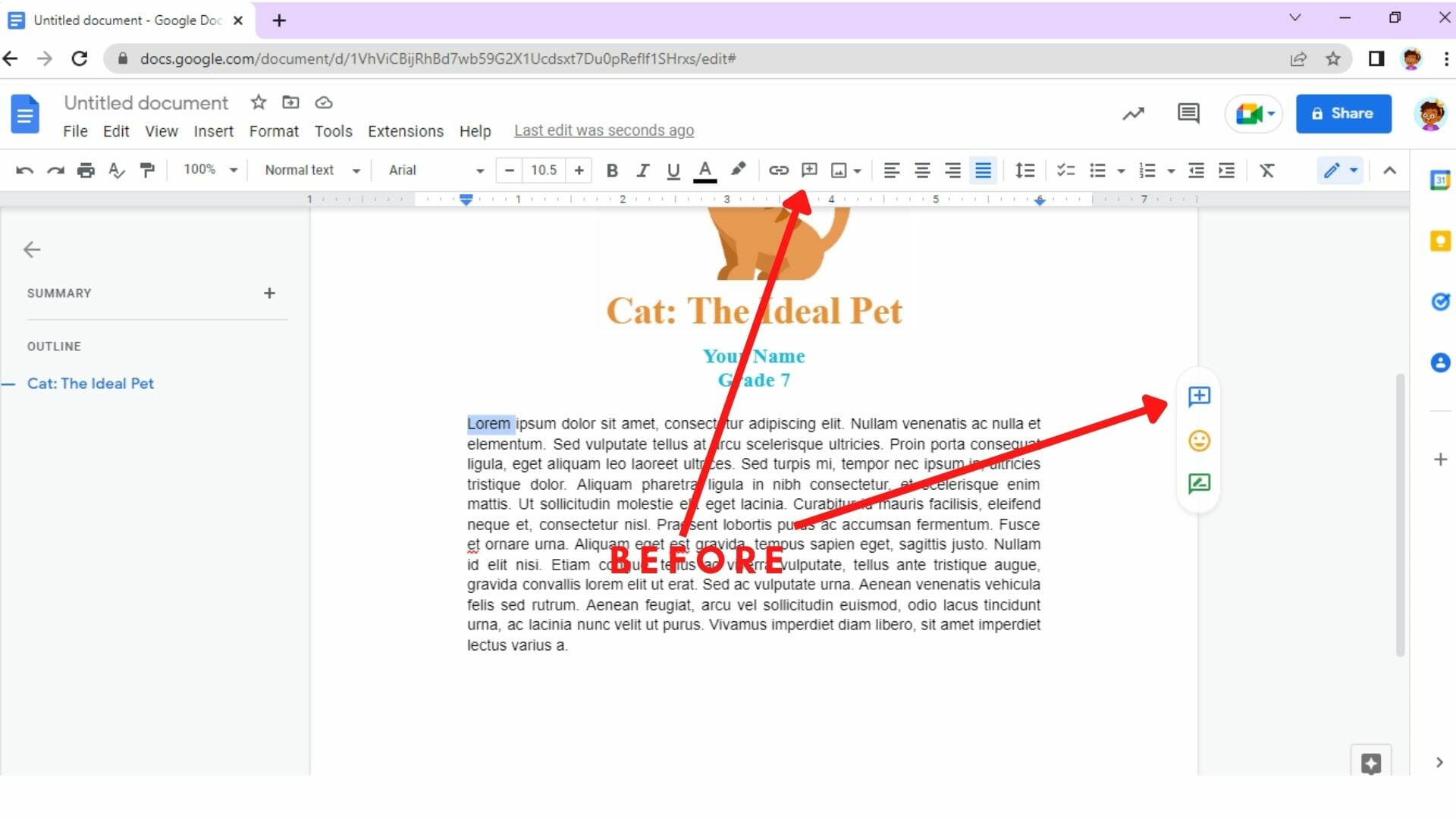
Task: Add comment from the right margin button
Action: click(x=1199, y=397)
